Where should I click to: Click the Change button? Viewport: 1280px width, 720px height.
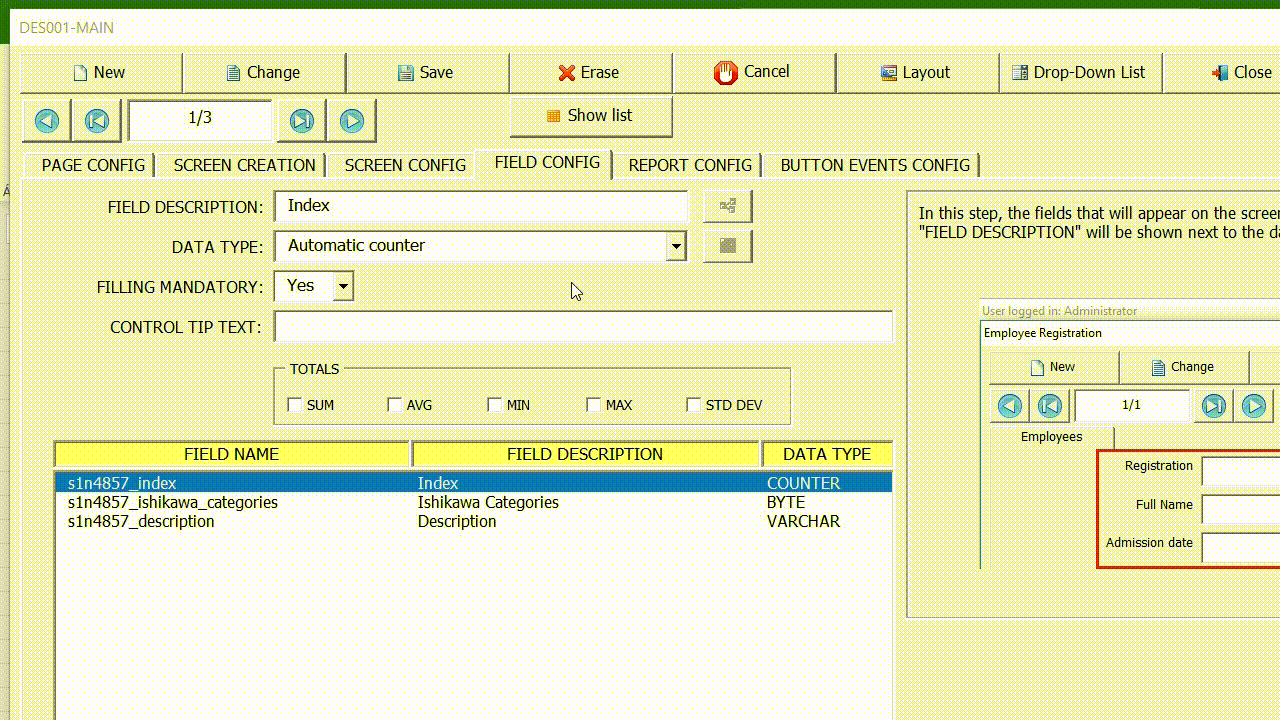coord(264,72)
